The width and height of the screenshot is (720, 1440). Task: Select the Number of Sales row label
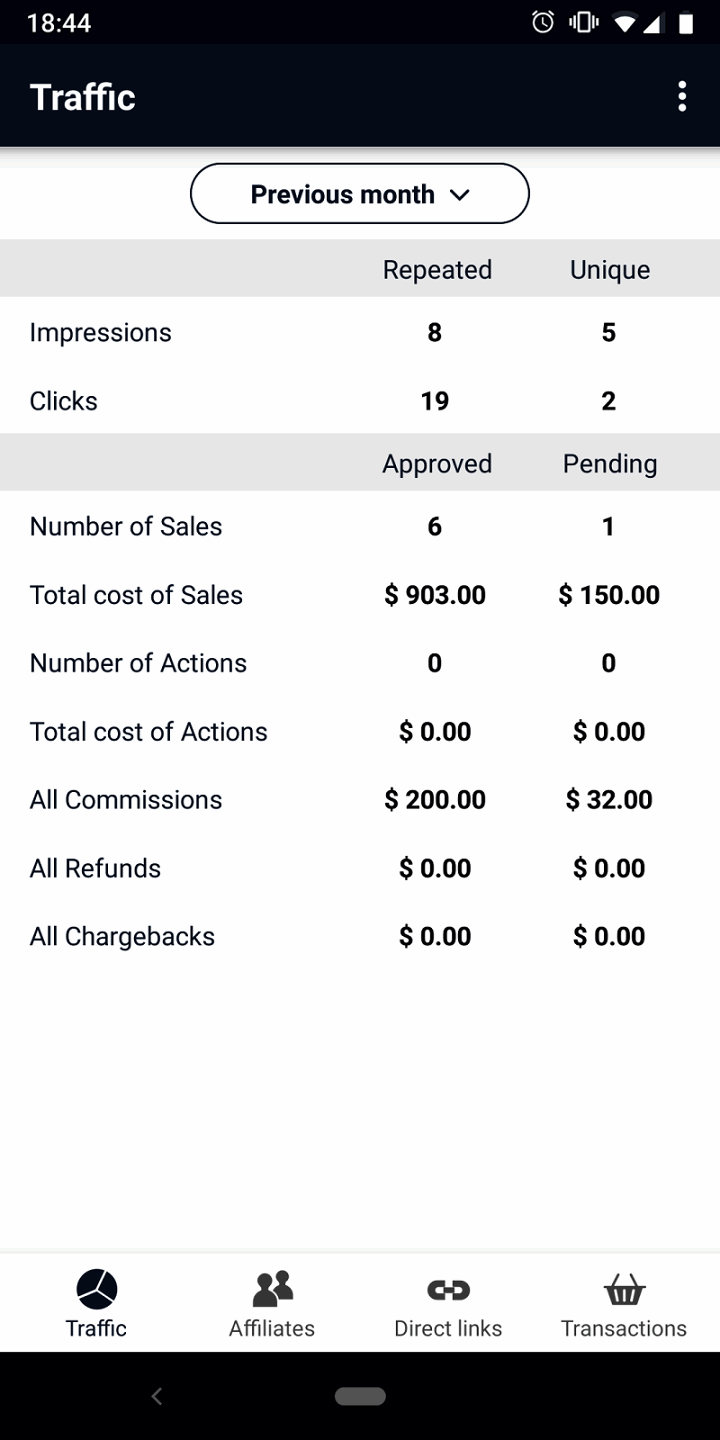tap(126, 527)
